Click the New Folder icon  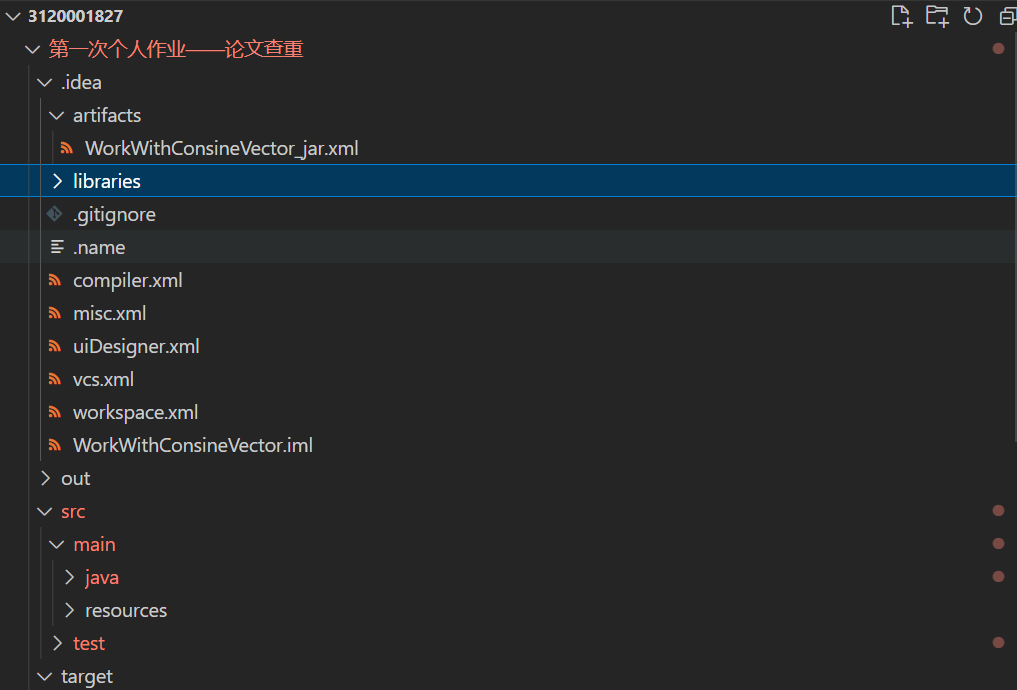[936, 16]
